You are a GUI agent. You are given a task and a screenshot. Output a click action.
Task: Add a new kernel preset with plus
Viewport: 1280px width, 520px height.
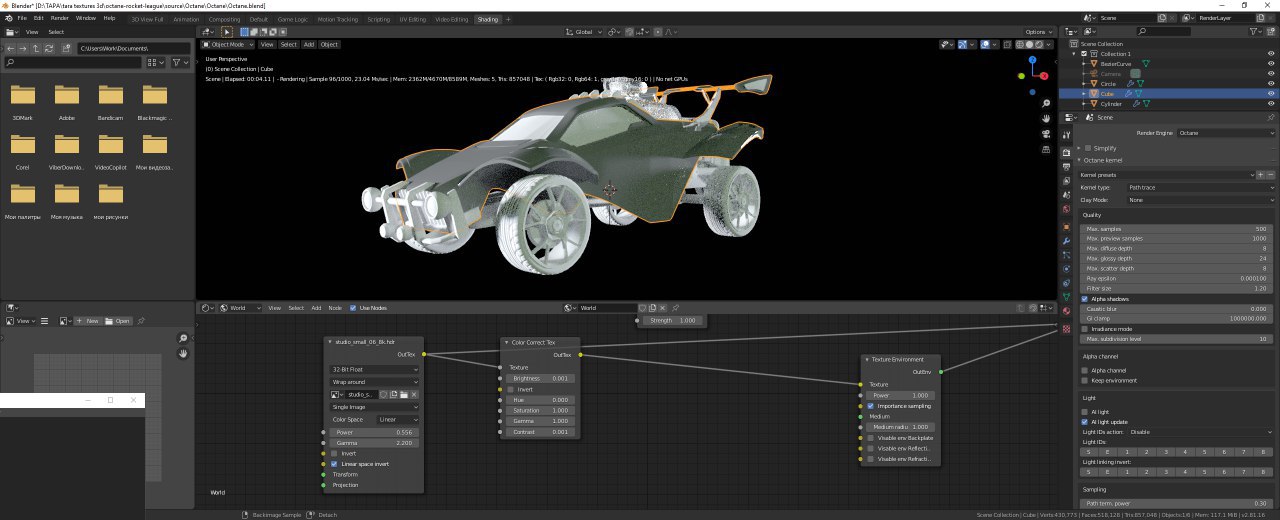click(x=1260, y=174)
